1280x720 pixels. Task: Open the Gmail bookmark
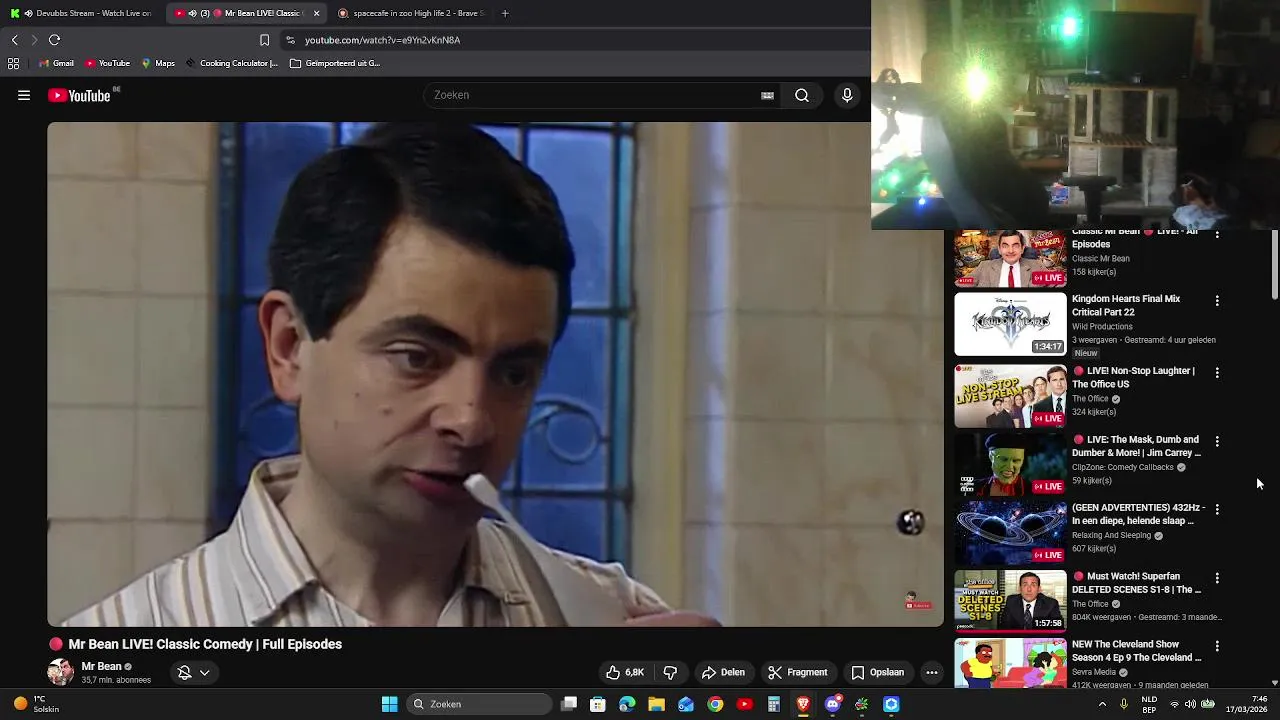(x=56, y=63)
